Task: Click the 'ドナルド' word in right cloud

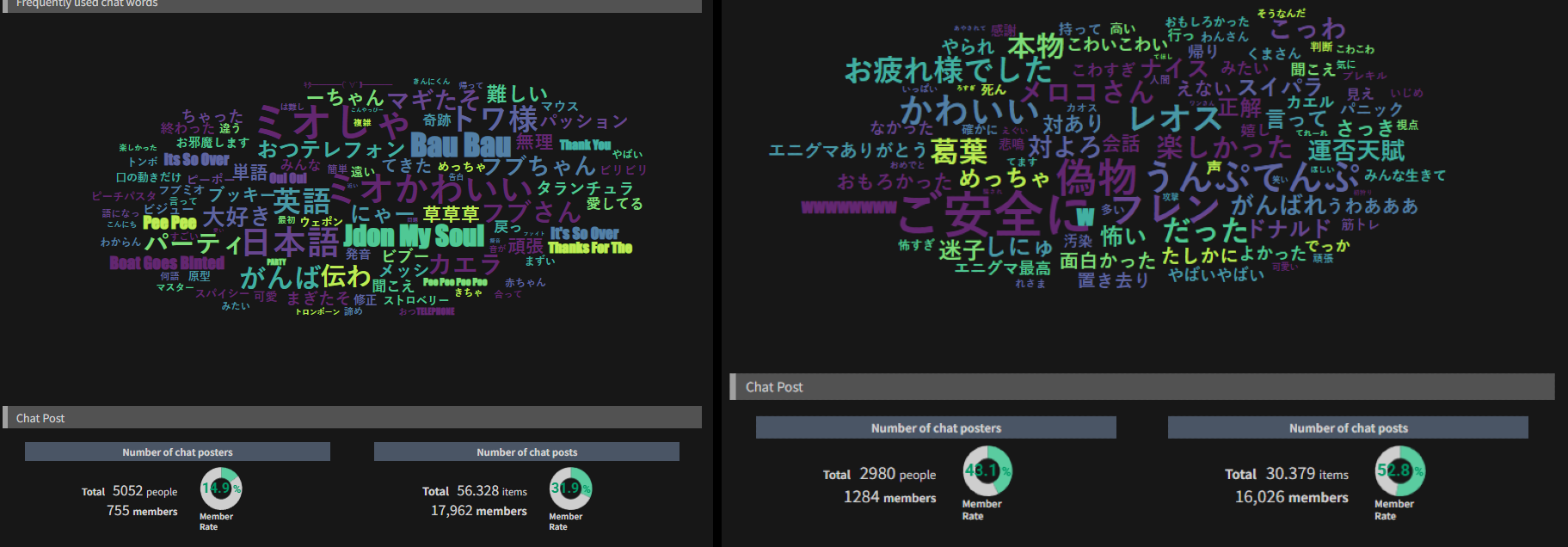Action: (x=1289, y=229)
